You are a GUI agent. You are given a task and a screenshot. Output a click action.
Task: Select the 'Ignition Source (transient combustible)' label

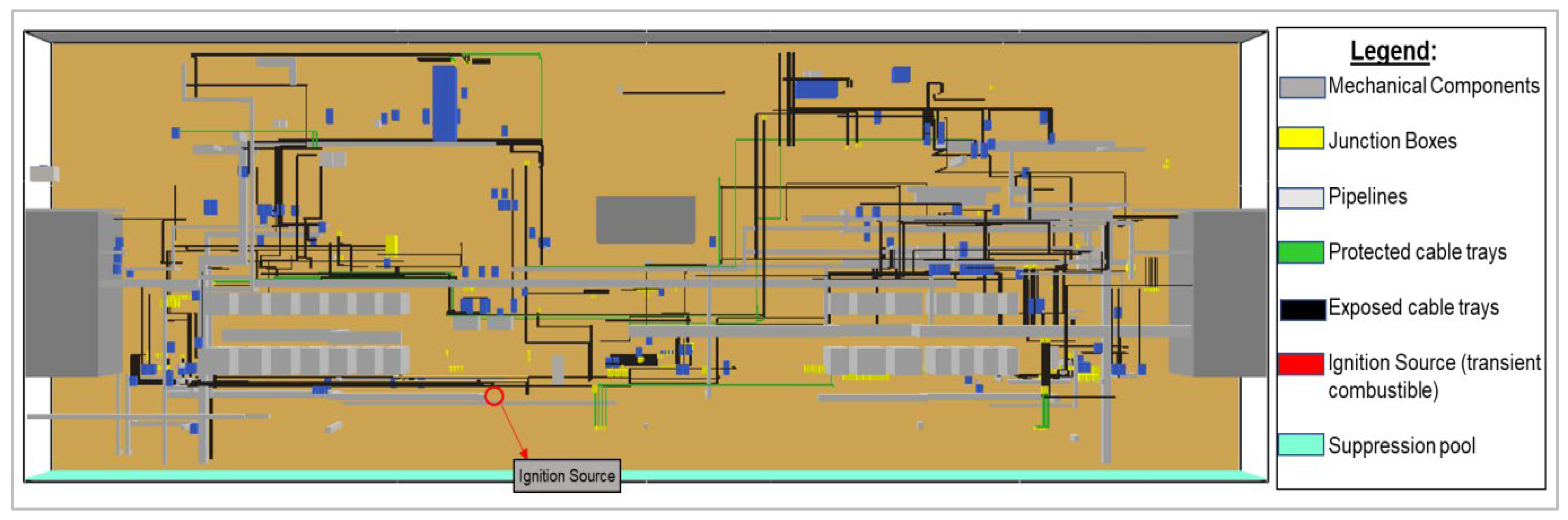coord(1434,376)
